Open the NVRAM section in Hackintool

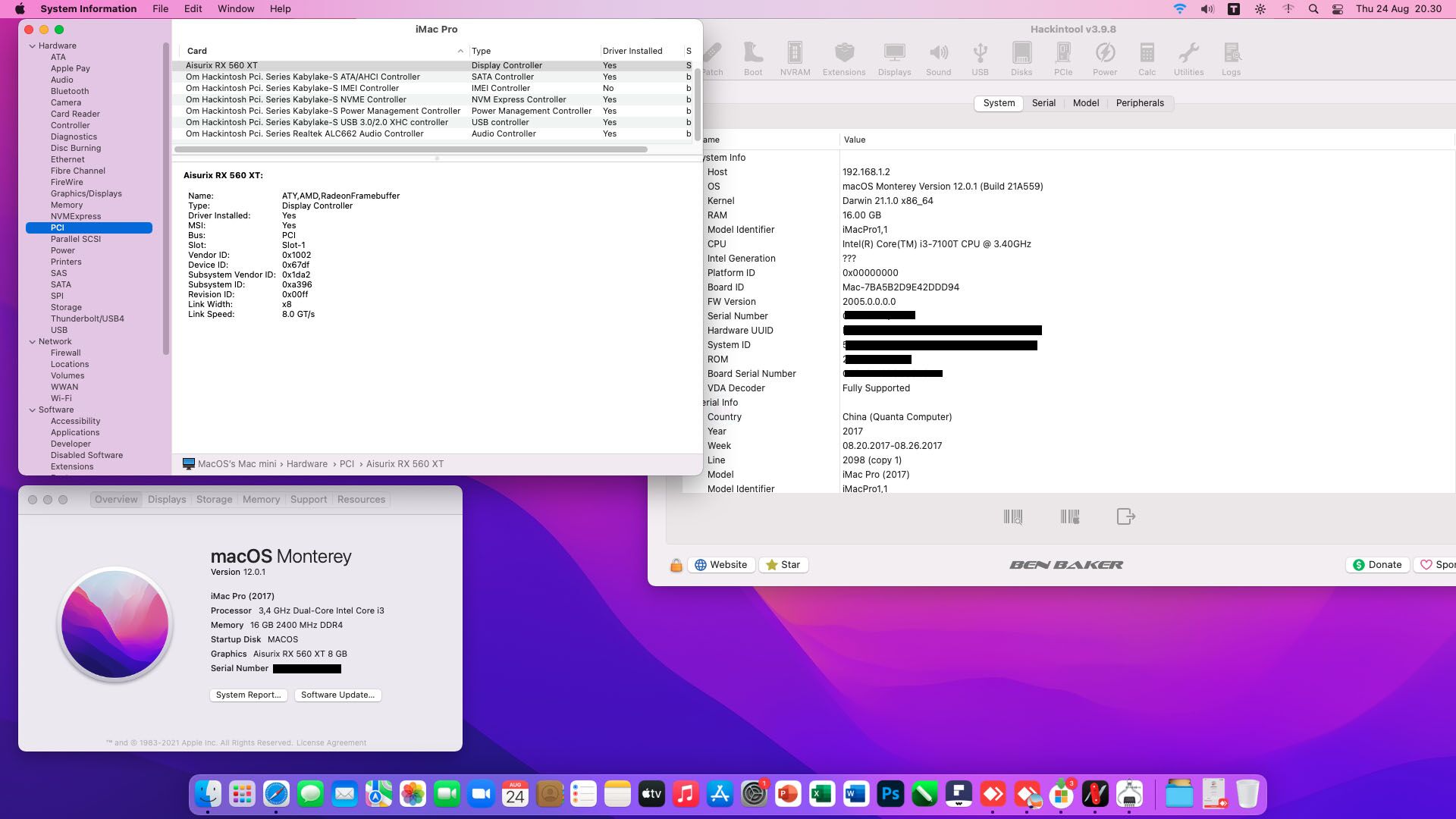[795, 59]
